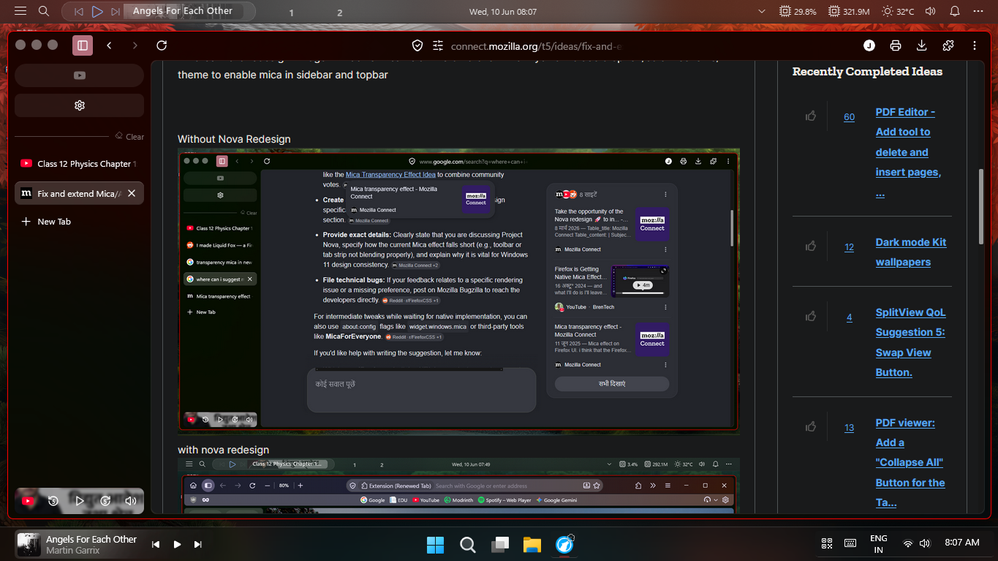The width and height of the screenshot is (998, 561).
Task: Switch to workspace 1
Action: [292, 12]
